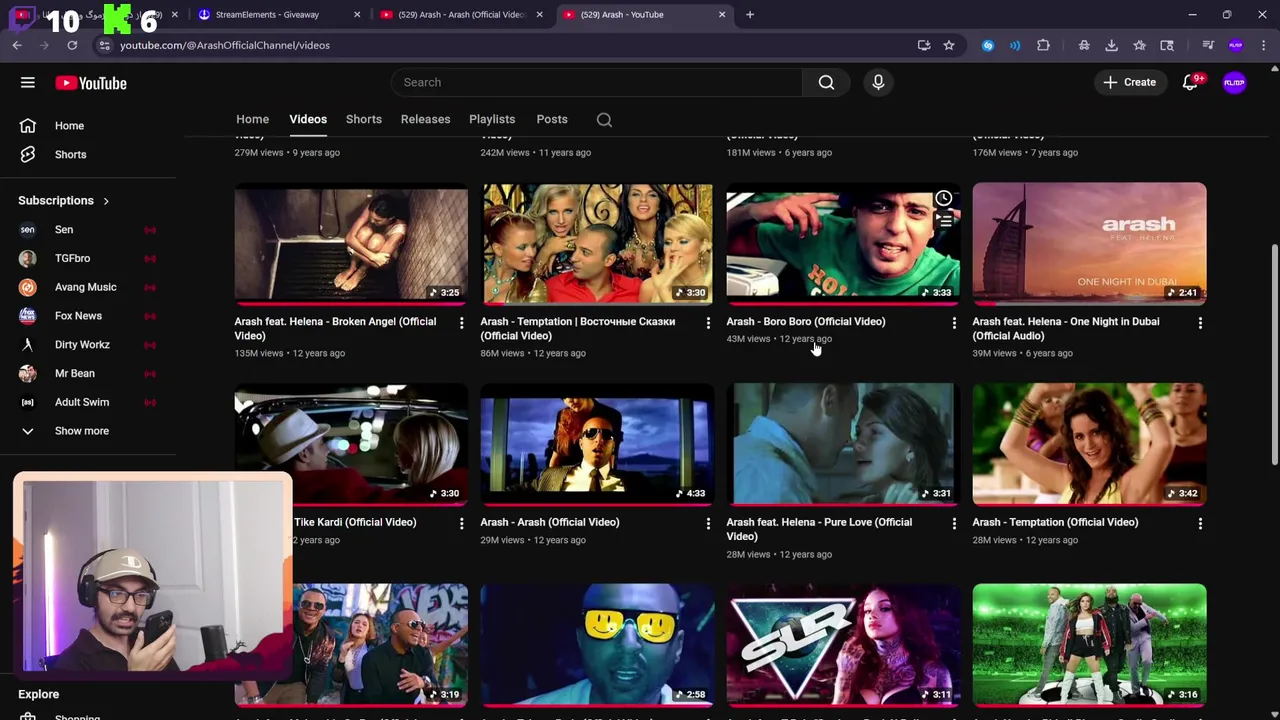Viewport: 1280px width, 720px height.
Task: Open options menu for Temptation Восточные Сказки video
Action: [708, 323]
